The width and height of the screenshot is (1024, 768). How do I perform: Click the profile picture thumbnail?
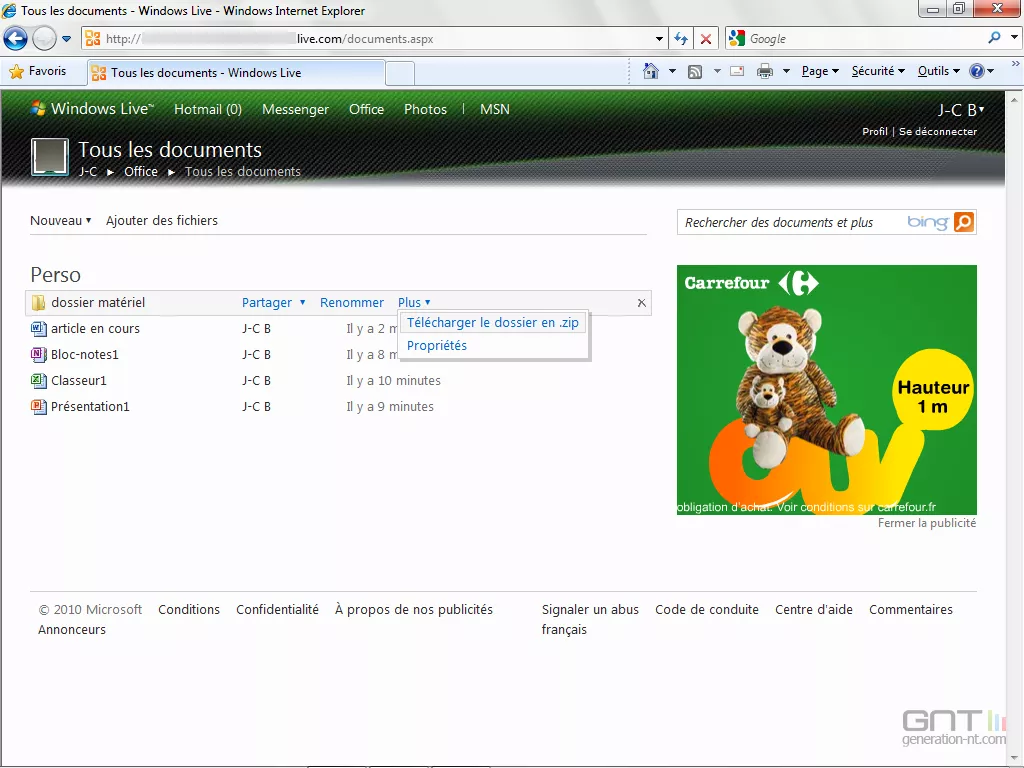pos(50,157)
